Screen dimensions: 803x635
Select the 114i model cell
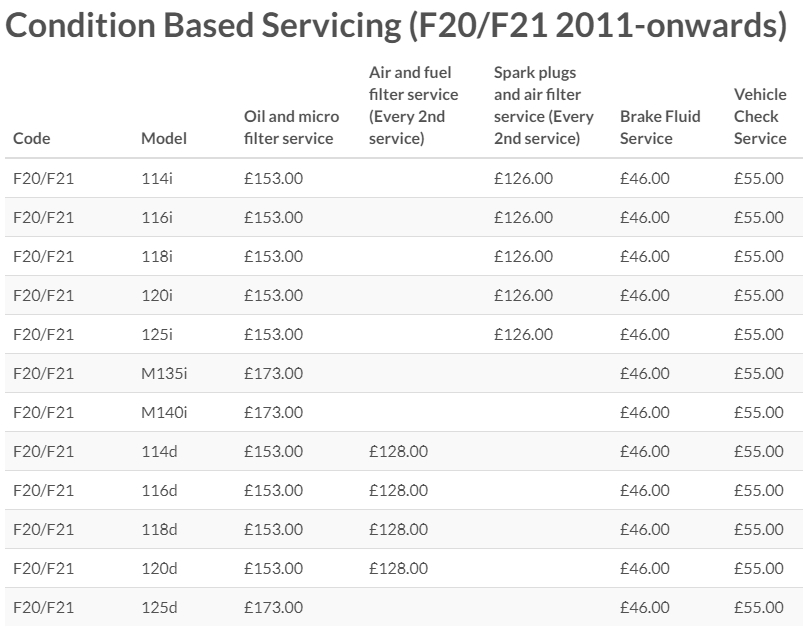(157, 178)
